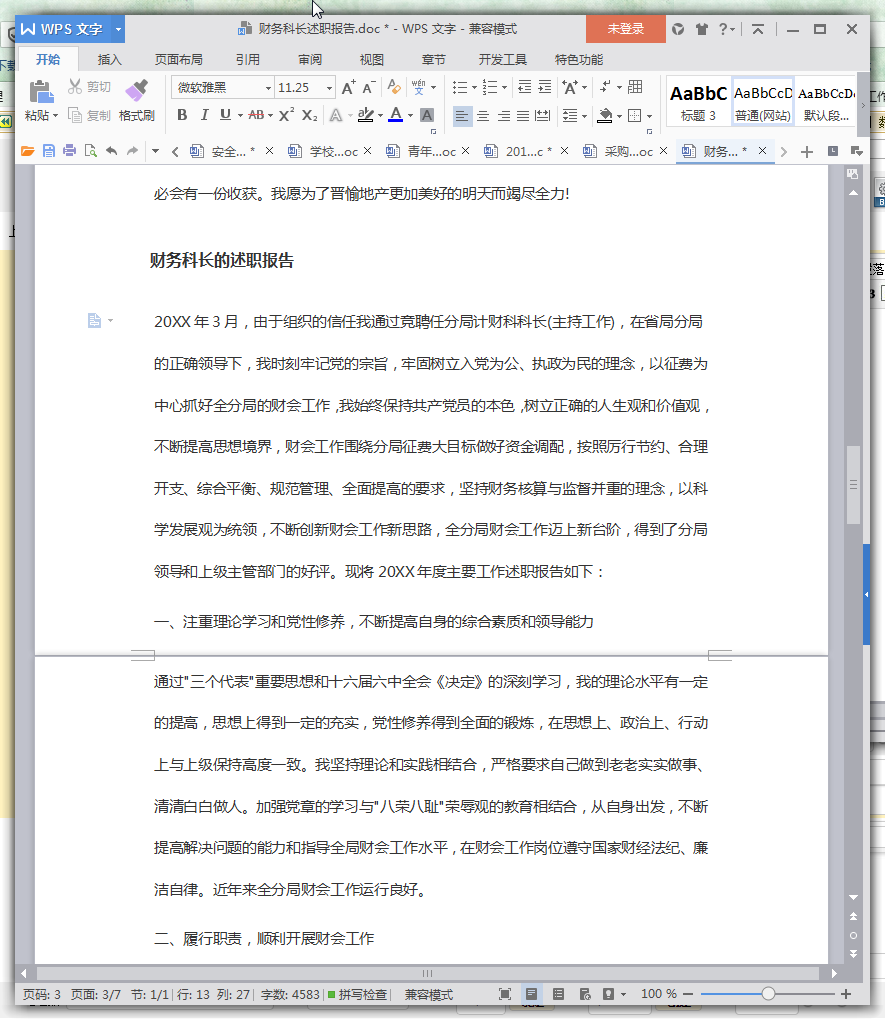Screen dimensions: 885x1020
Task: Switch to the 视图 ribbon tab
Action: tap(372, 59)
